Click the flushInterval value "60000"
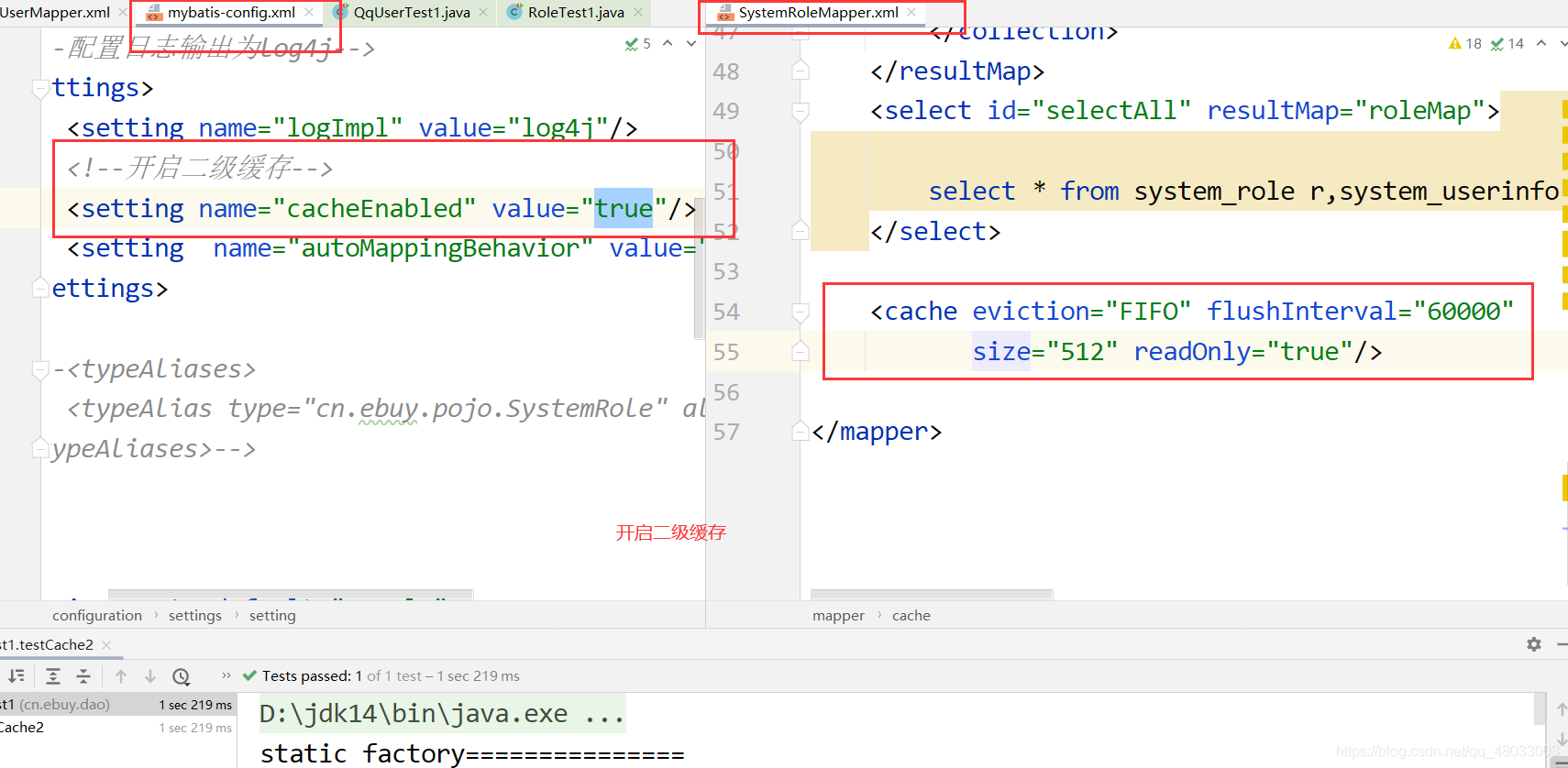1568x768 pixels. click(x=1463, y=312)
